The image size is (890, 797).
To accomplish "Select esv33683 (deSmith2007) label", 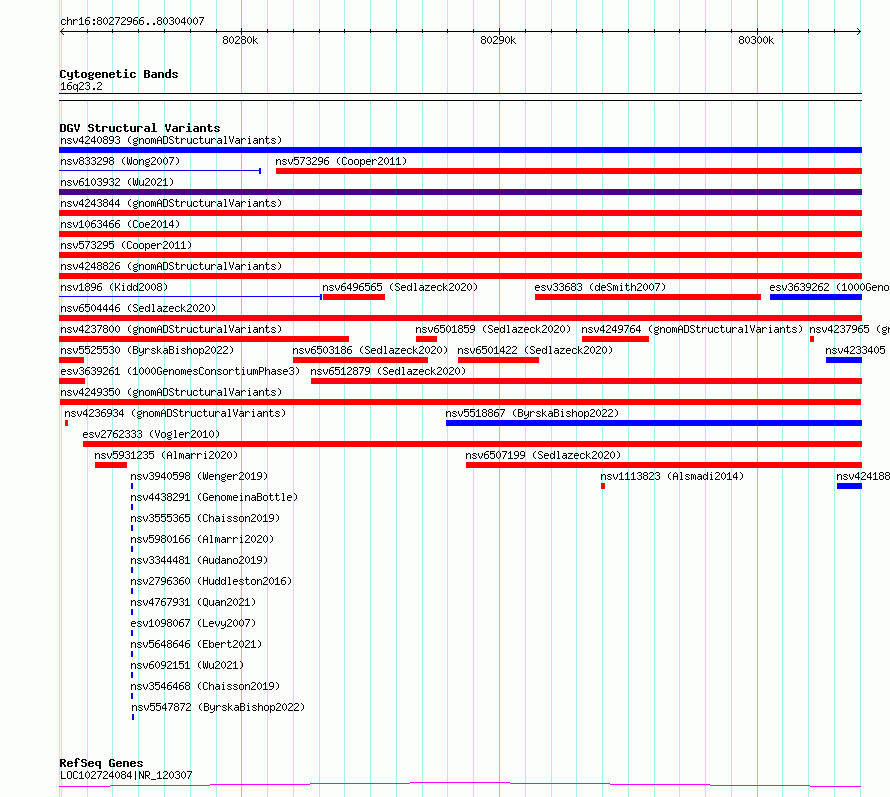I will click(x=600, y=287).
